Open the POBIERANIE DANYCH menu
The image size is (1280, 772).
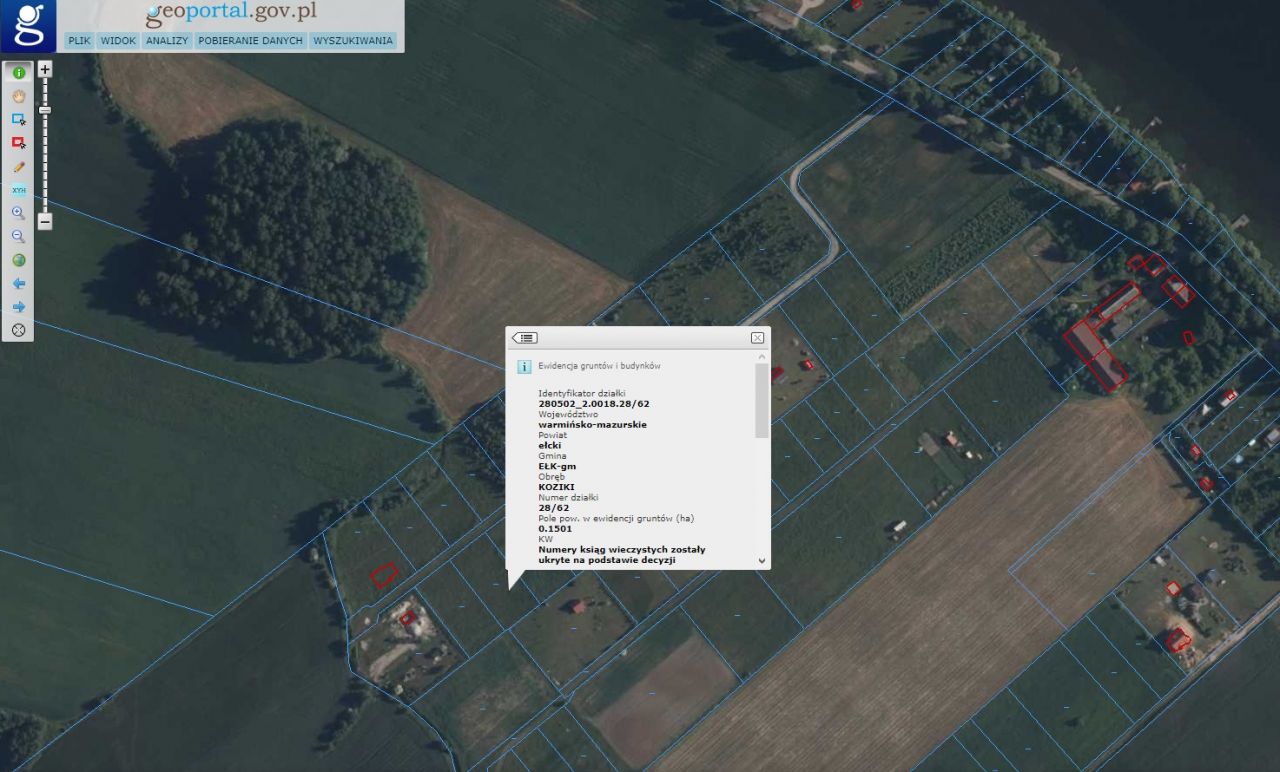[250, 41]
